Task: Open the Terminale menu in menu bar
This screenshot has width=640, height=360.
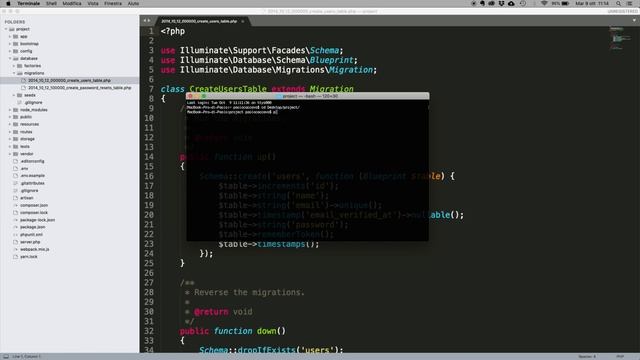Action: pos(29,3)
